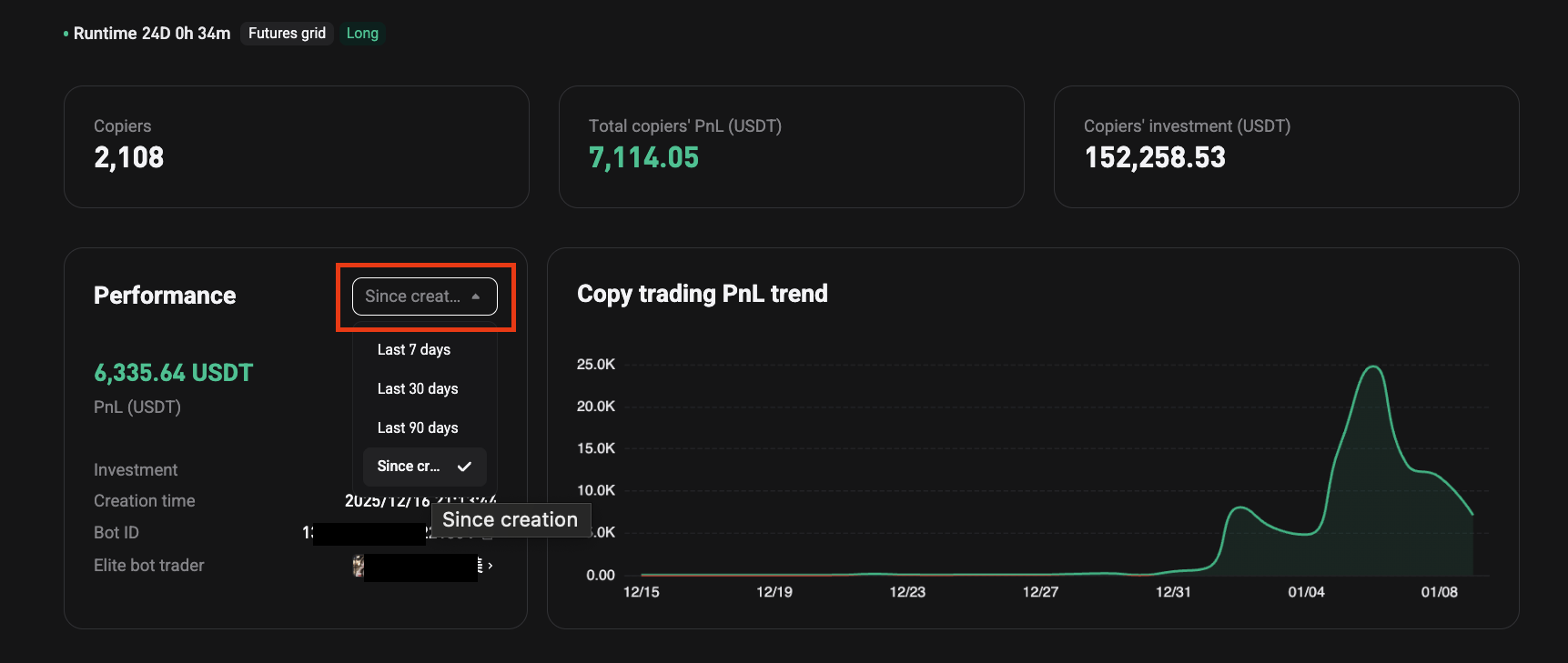Click the Copiers card label
Screen dimensions: 1568x663
click(122, 126)
